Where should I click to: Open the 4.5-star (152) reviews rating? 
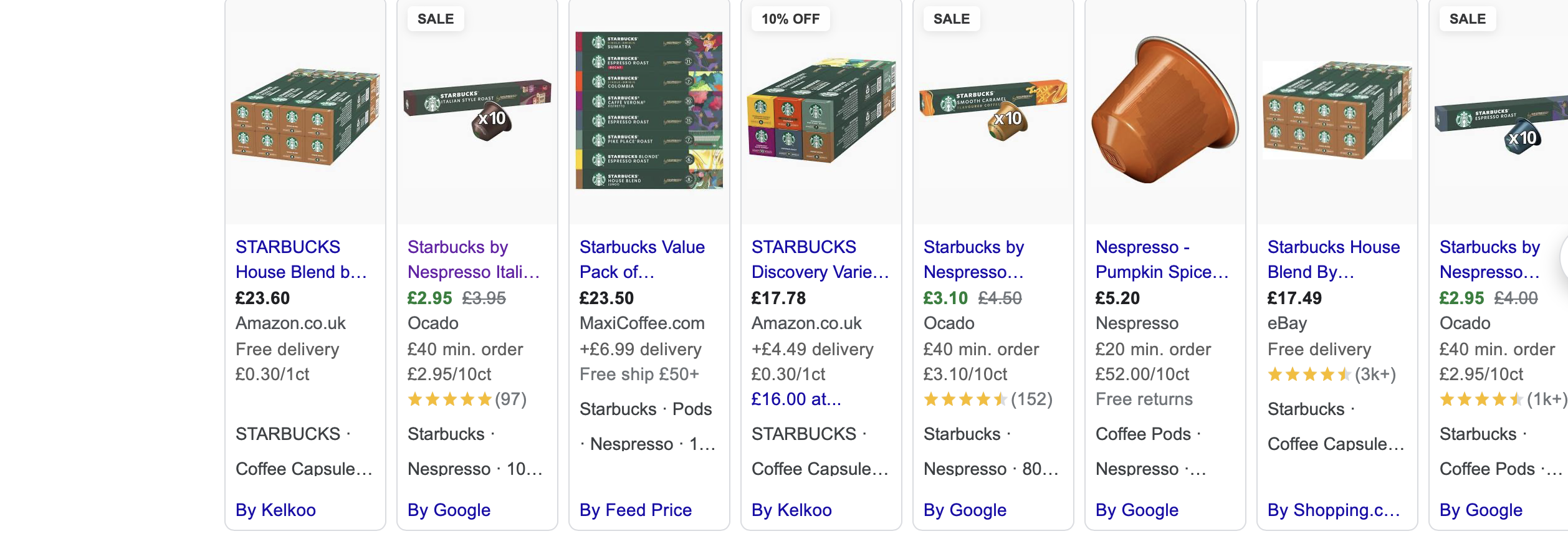coord(988,399)
